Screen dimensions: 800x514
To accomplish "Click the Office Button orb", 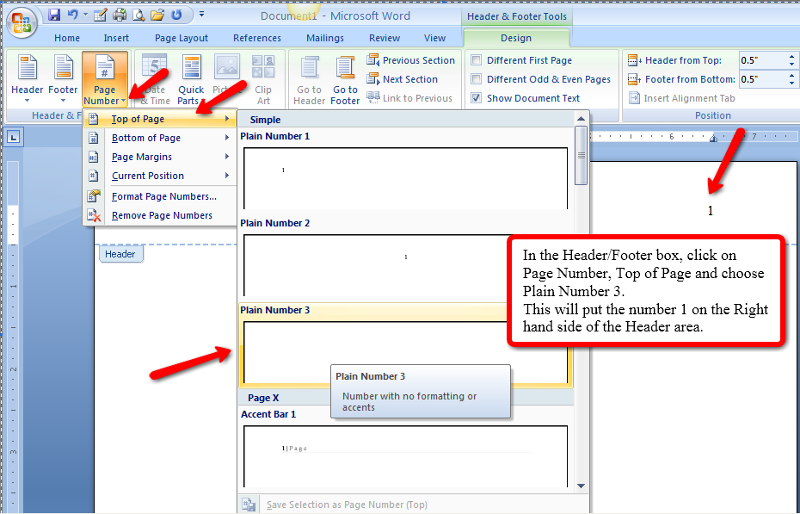I will point(21,23).
